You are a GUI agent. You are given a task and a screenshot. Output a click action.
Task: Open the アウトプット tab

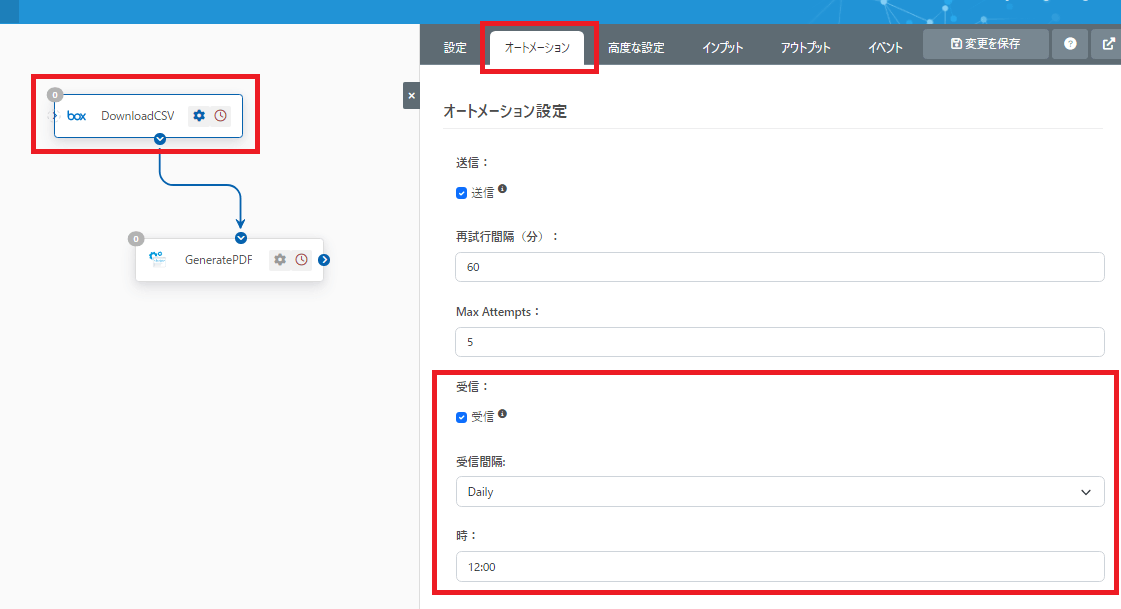click(x=805, y=47)
